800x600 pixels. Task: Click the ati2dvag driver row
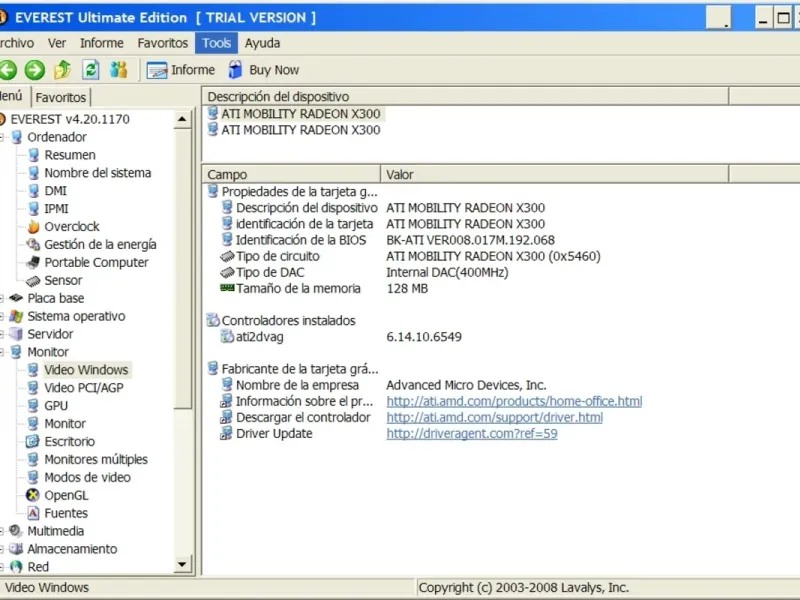point(341,336)
